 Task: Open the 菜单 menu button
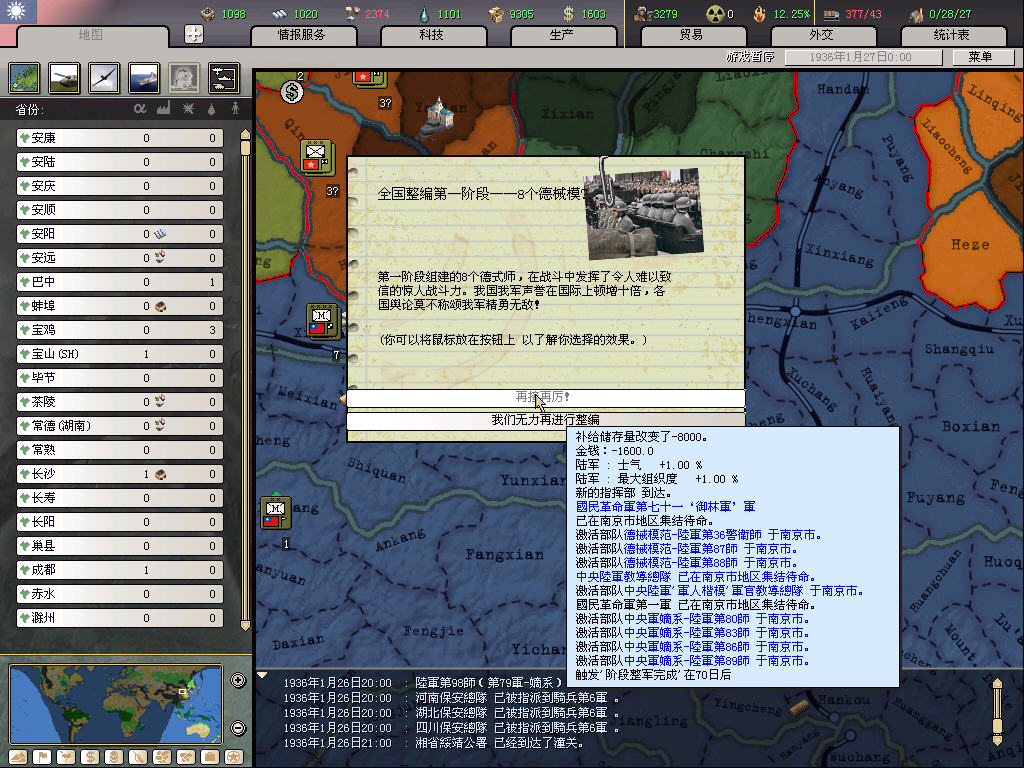(x=979, y=57)
